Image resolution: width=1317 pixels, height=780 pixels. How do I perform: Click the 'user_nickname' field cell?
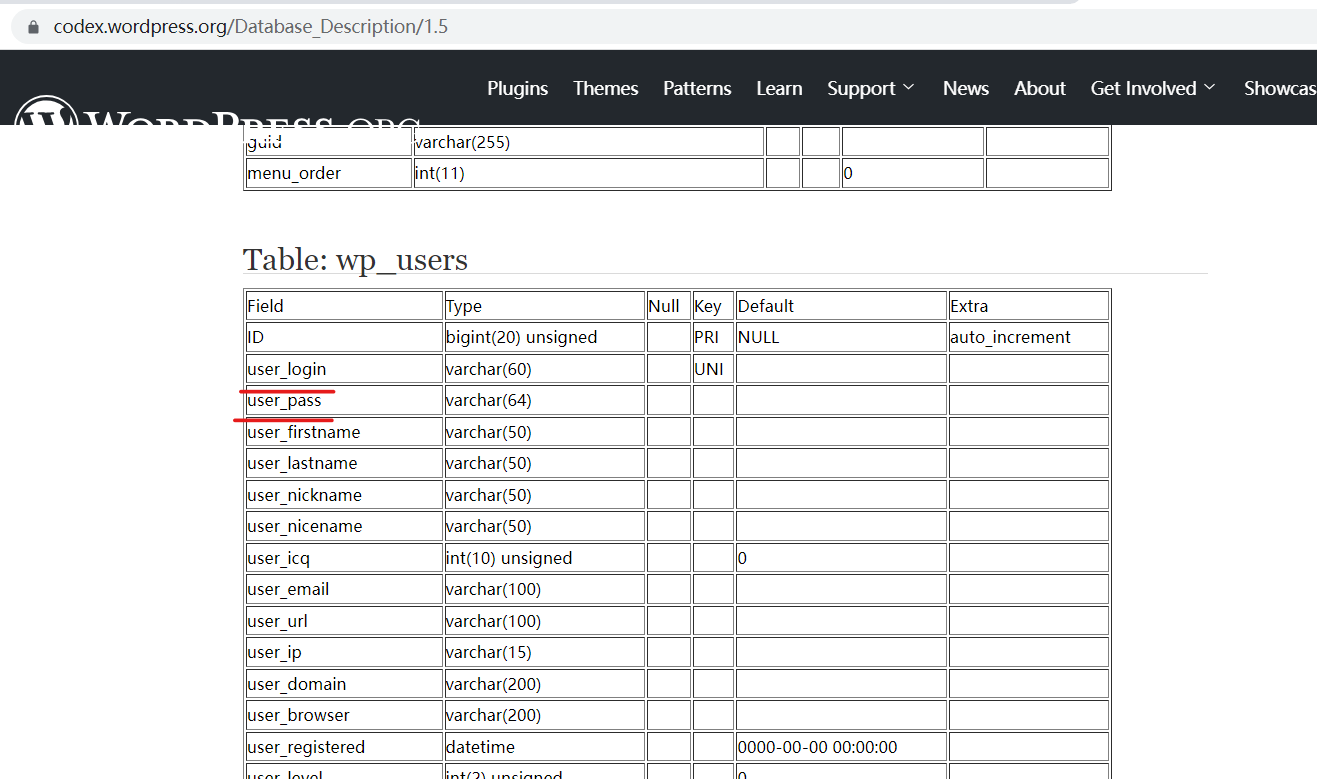(344, 495)
